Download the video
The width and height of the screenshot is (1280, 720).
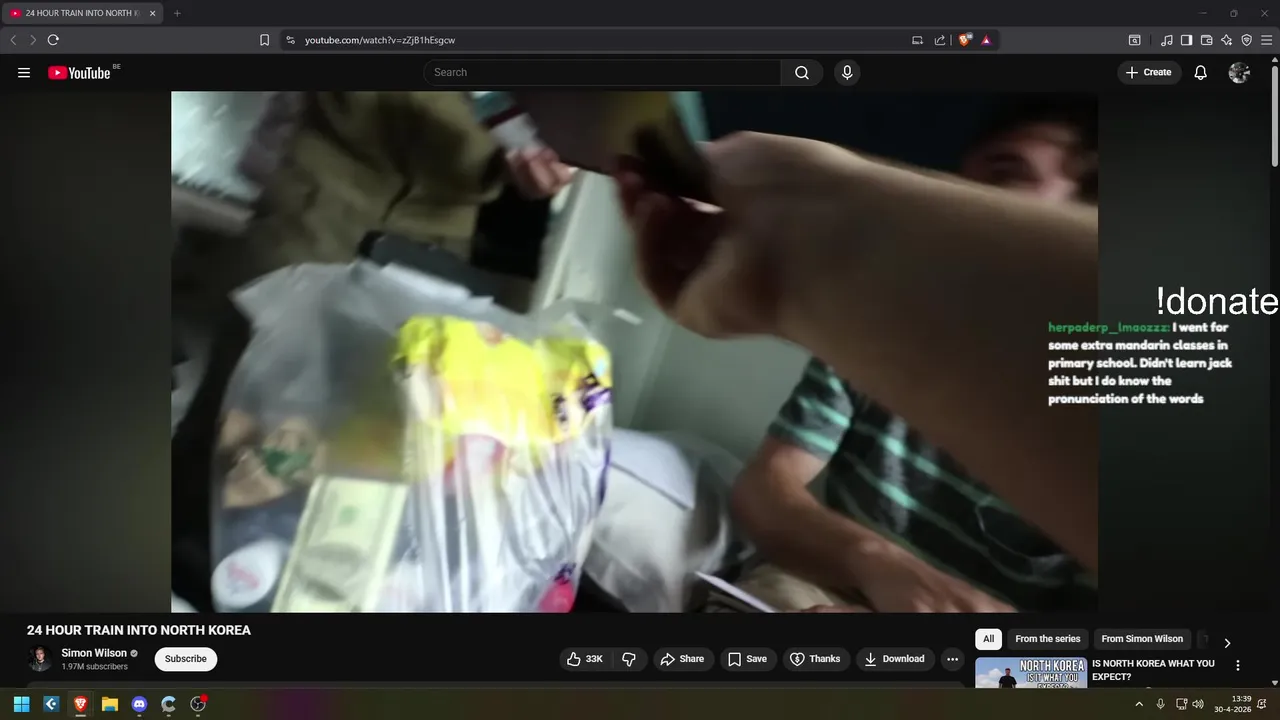click(895, 659)
